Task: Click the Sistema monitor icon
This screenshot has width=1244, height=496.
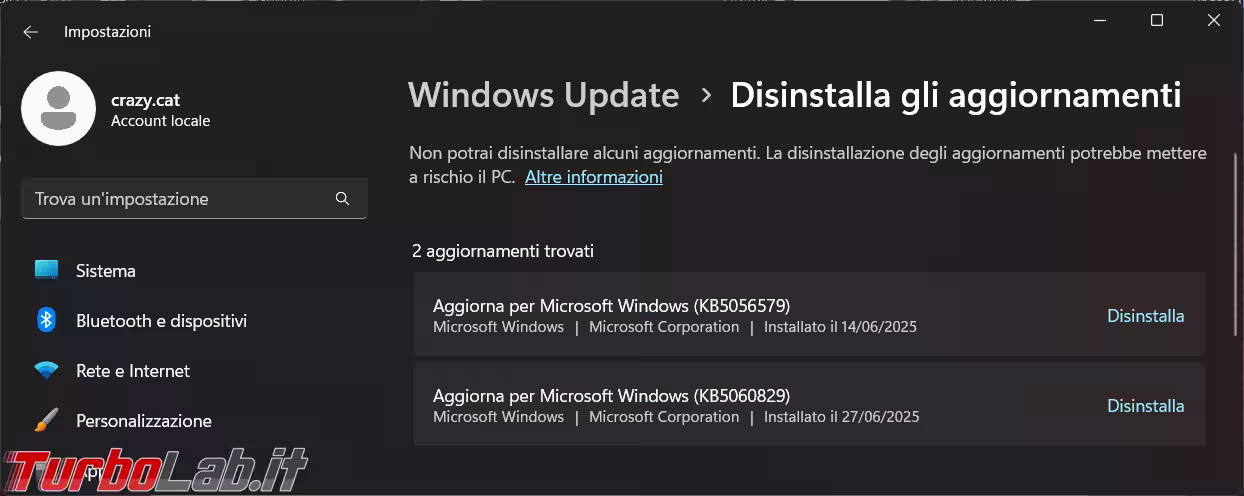Action: point(46,271)
